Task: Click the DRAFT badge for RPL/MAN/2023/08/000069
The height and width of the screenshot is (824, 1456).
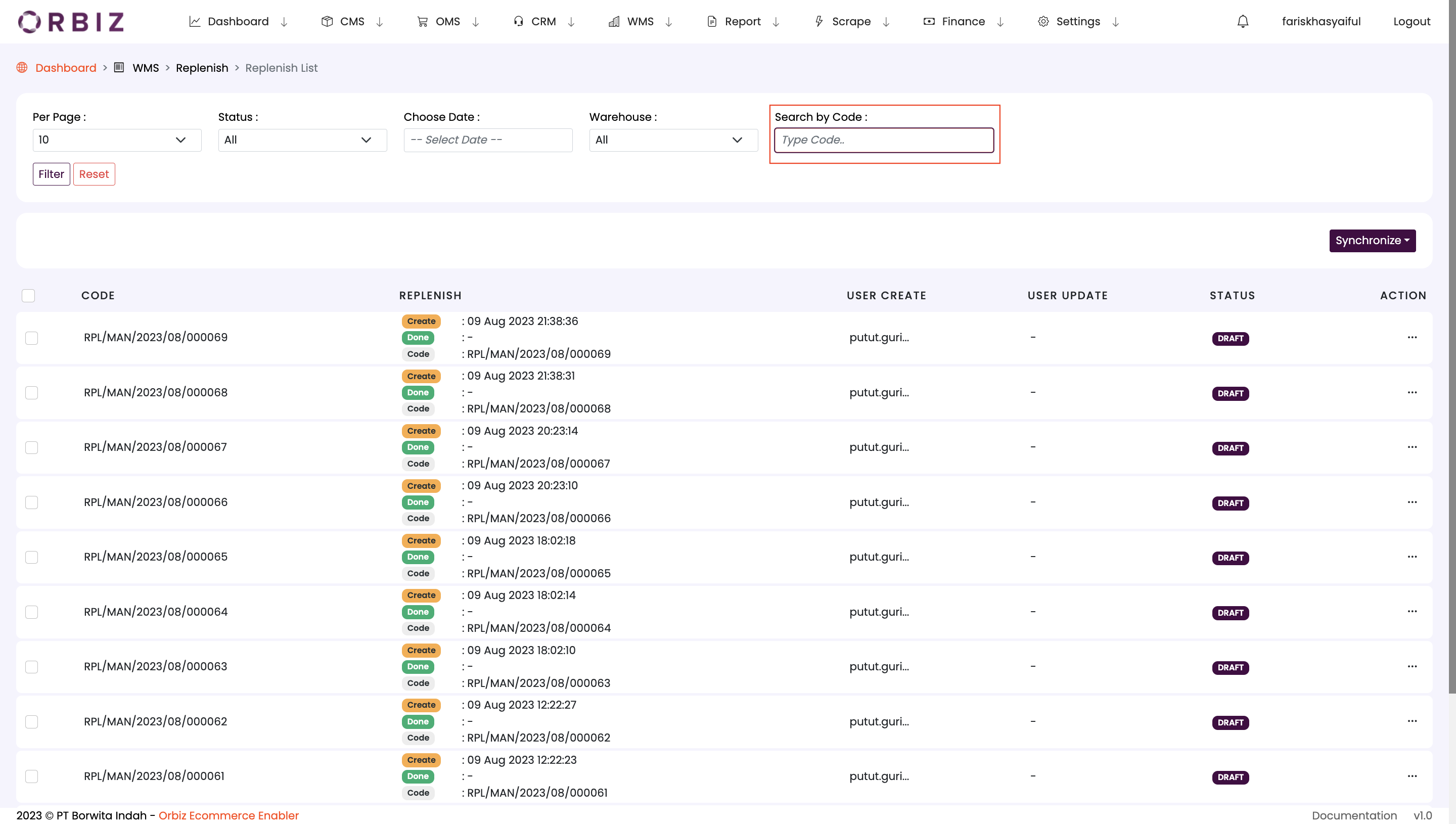Action: (1230, 338)
